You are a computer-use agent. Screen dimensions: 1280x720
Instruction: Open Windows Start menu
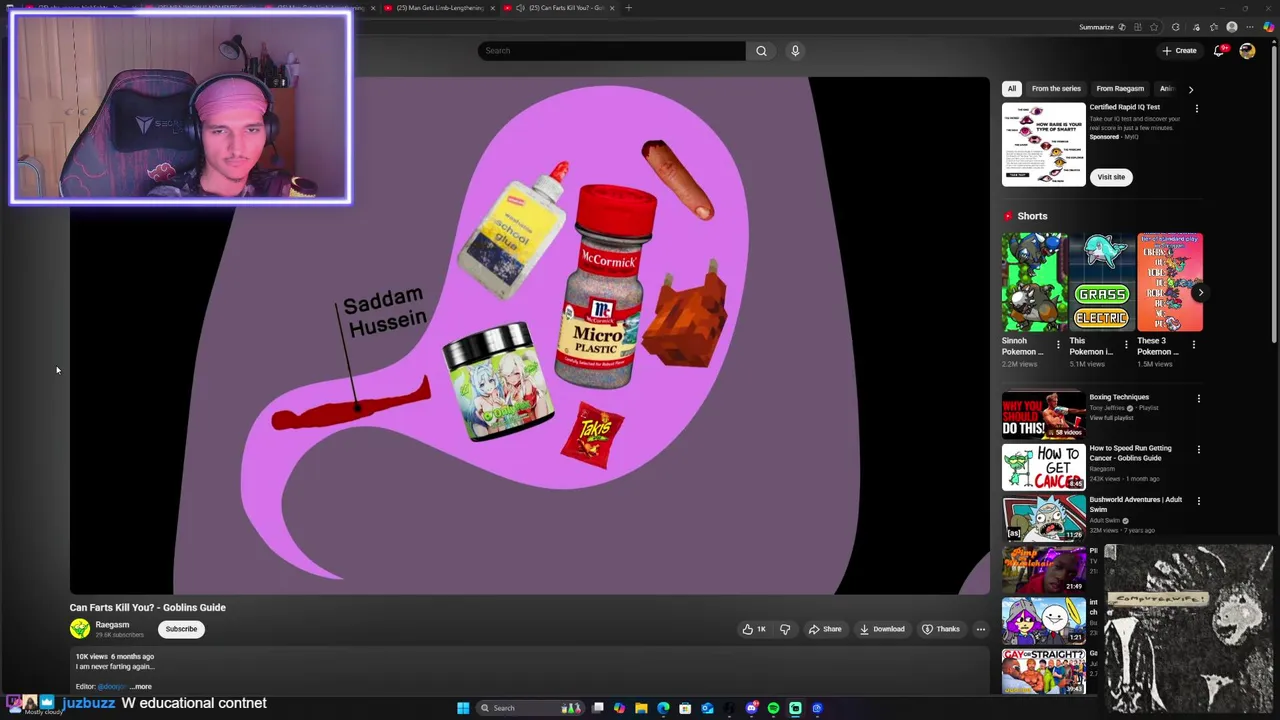pos(463,708)
